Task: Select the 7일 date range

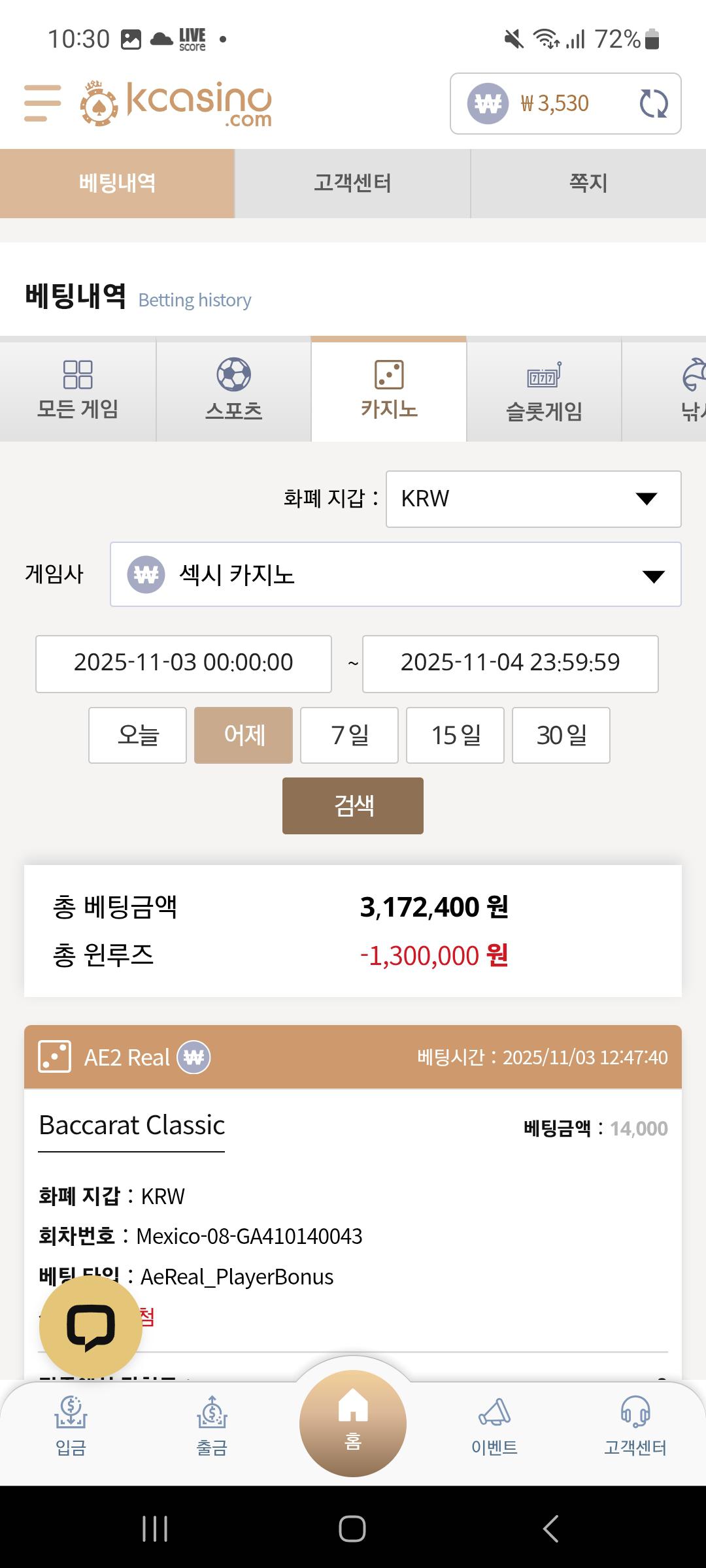Action: point(349,735)
